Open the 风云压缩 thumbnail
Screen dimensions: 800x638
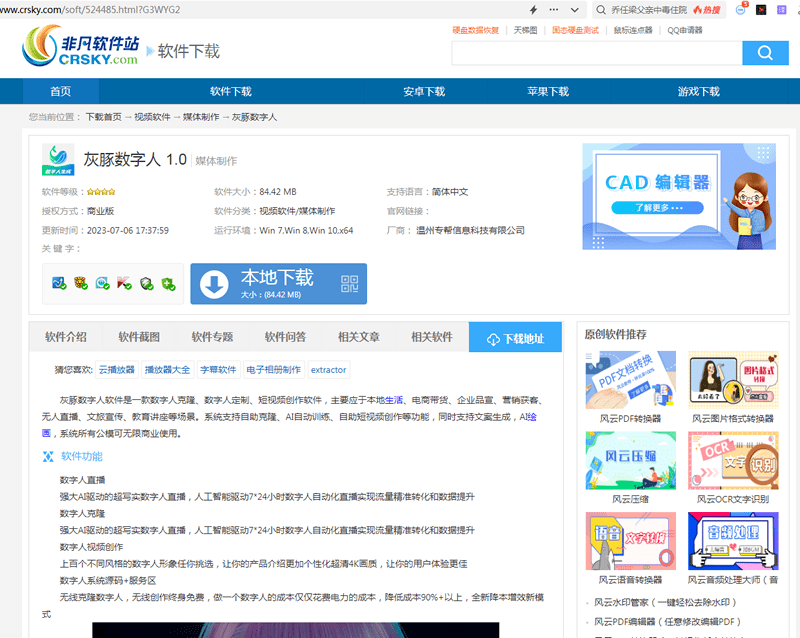(631, 460)
